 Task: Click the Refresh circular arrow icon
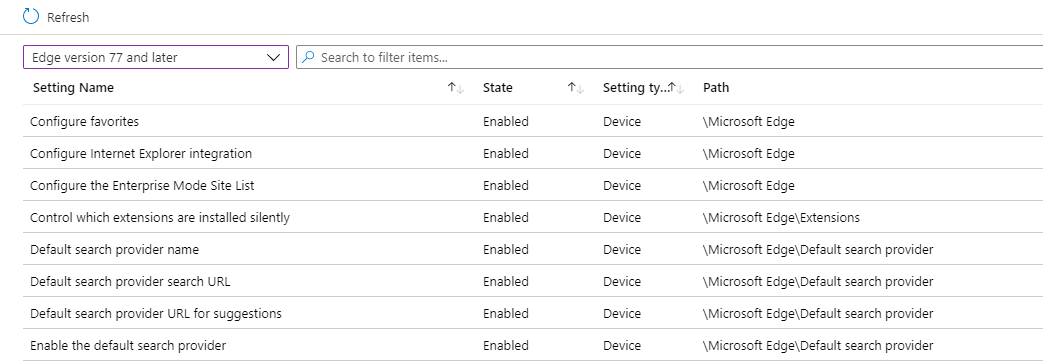[x=31, y=17]
